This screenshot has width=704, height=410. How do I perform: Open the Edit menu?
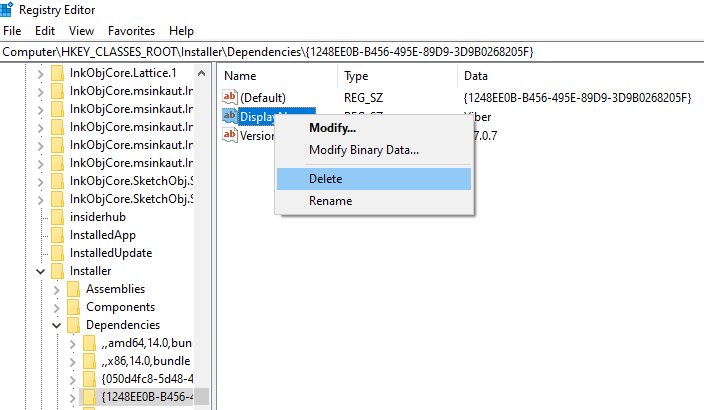pos(46,31)
